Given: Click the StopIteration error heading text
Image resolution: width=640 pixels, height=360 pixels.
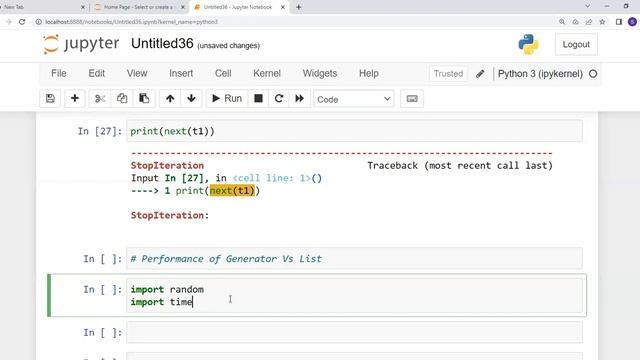Looking at the screenshot, I should click(167, 166).
